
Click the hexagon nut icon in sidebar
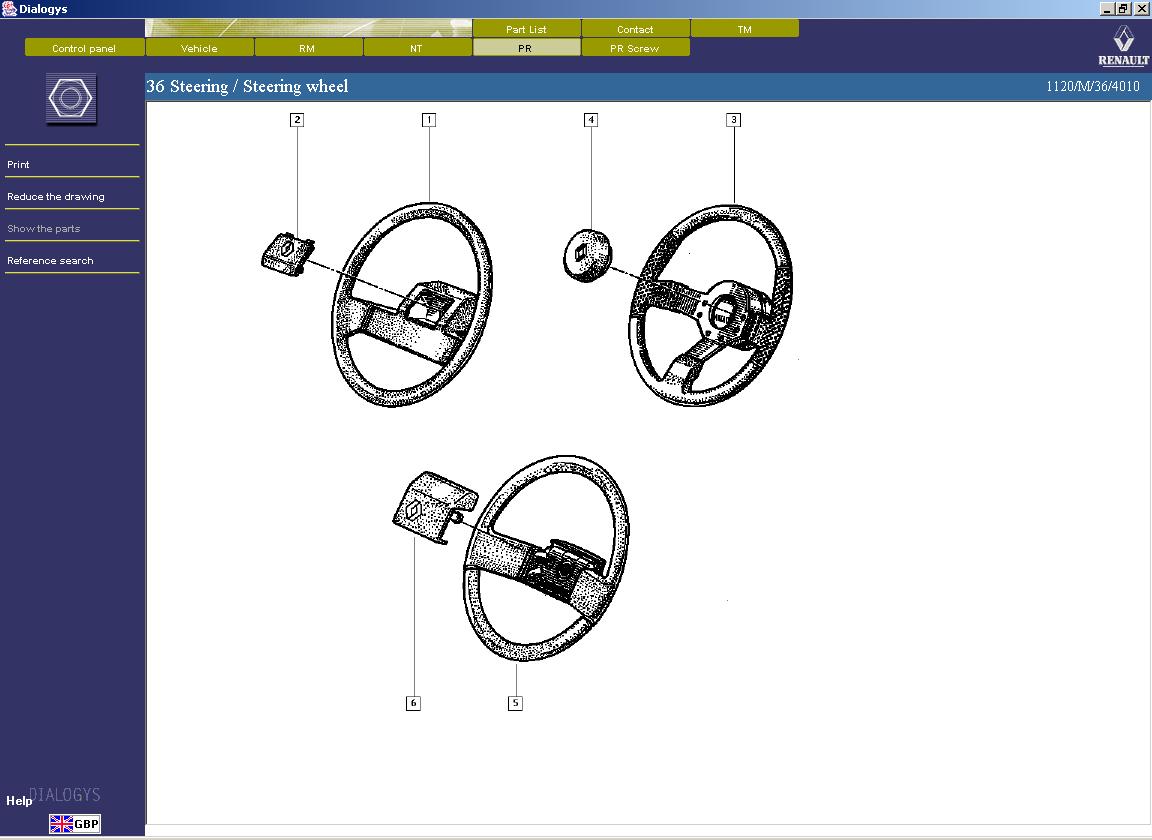click(71, 98)
